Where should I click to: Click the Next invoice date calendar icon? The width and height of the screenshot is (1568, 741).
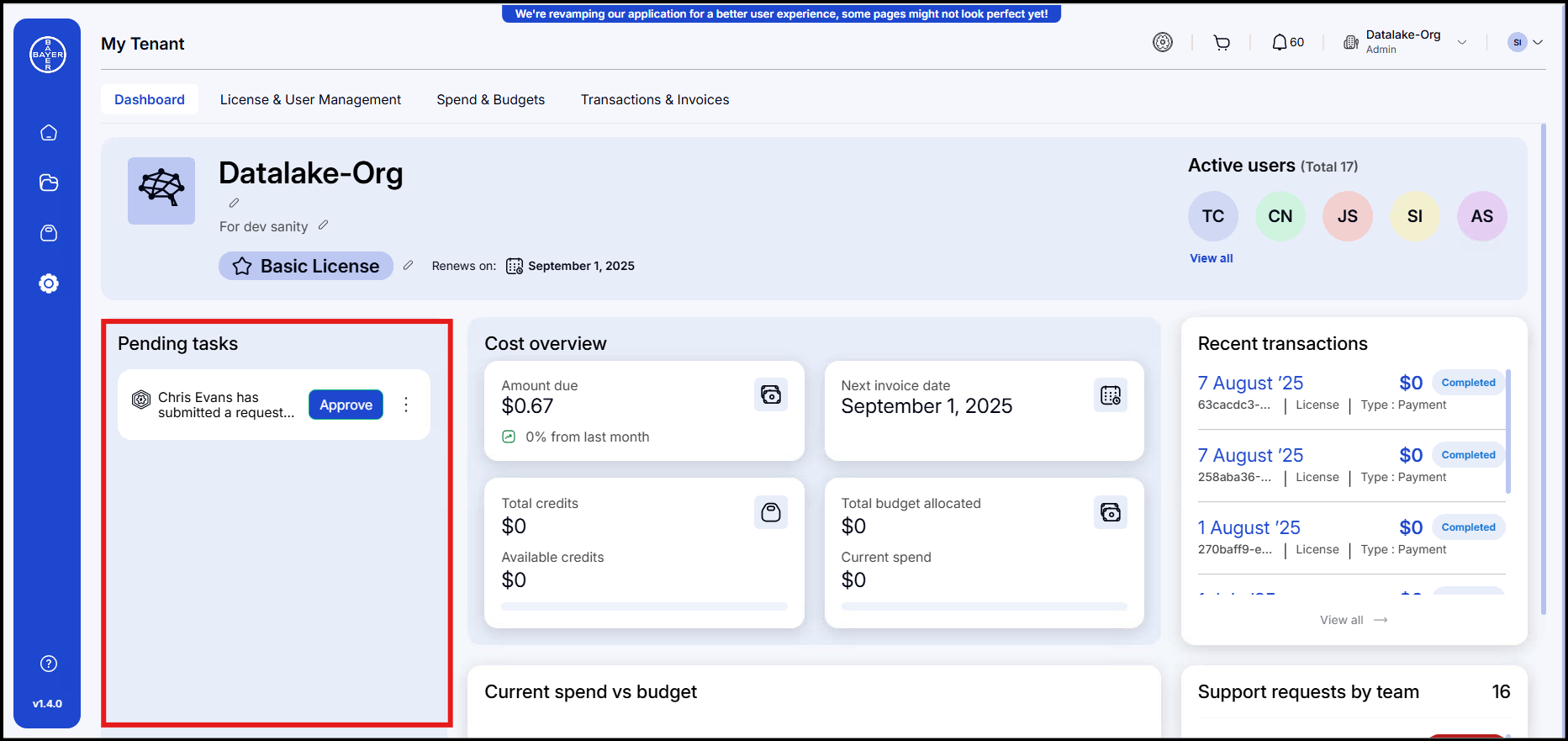pos(1111,394)
